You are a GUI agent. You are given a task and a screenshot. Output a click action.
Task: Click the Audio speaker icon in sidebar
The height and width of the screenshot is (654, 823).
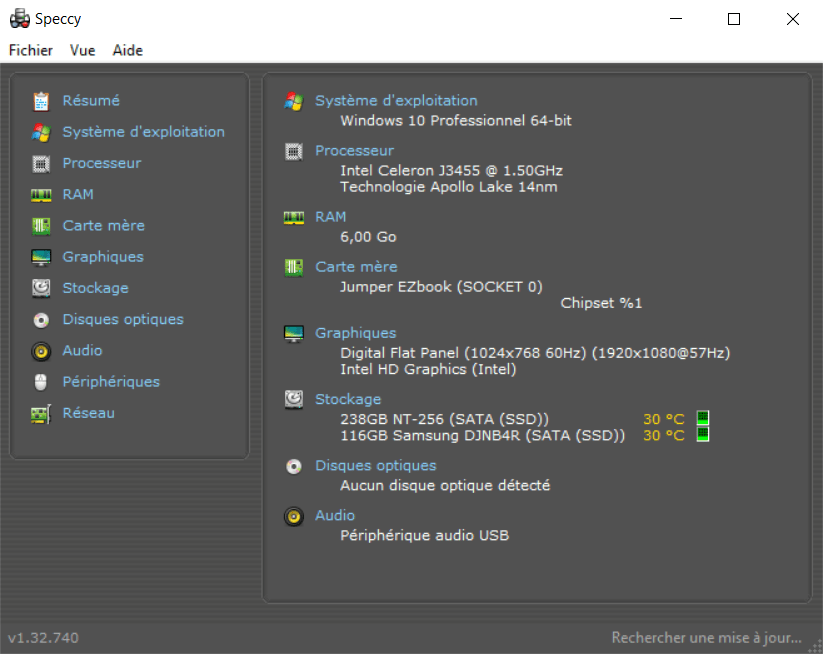[x=41, y=351]
